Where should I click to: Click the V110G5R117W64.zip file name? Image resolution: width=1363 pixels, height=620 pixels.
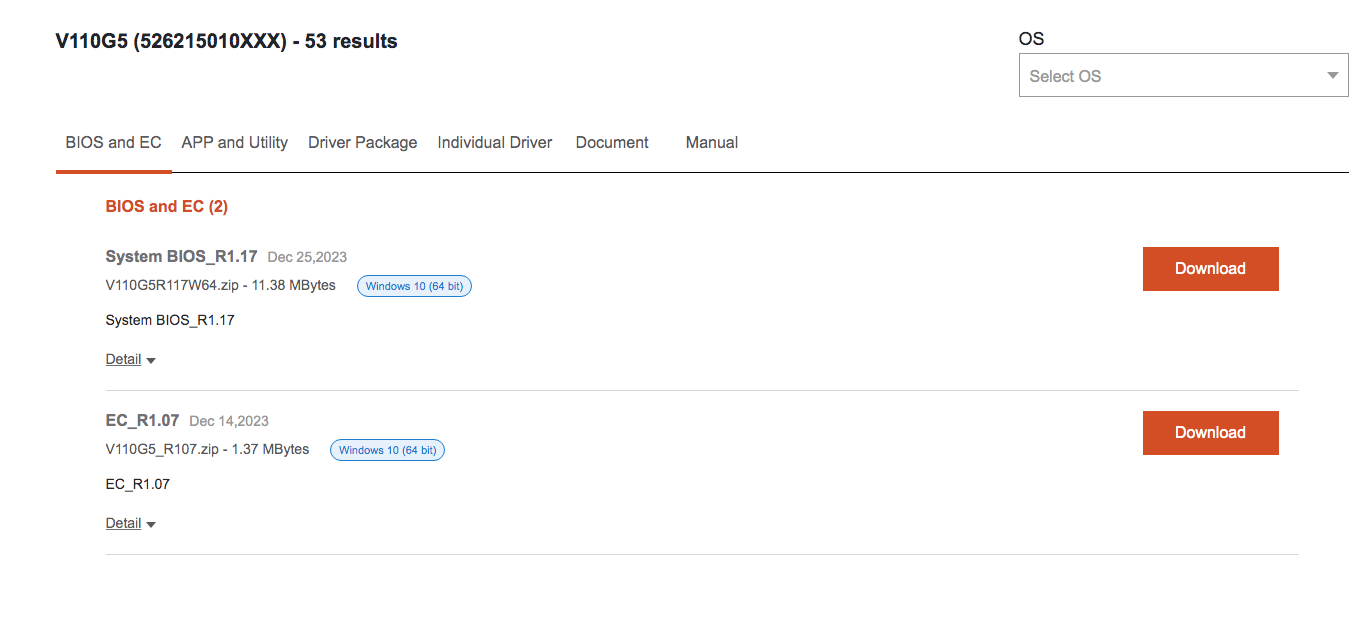tap(171, 285)
